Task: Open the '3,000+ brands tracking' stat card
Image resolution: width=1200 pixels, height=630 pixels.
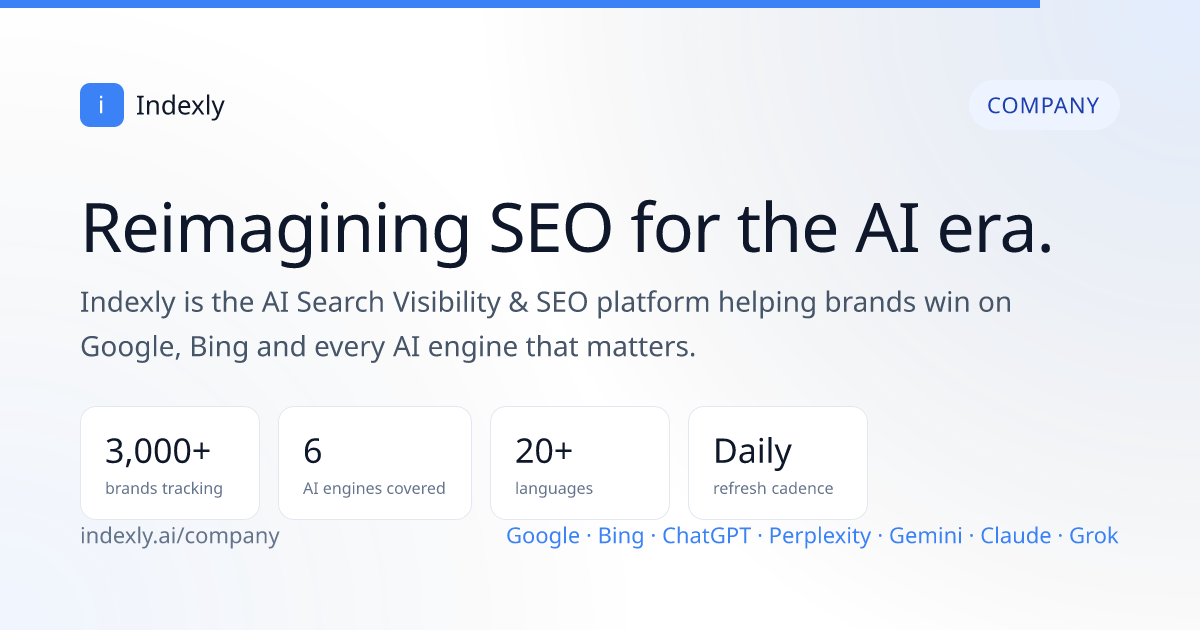Action: (x=170, y=463)
